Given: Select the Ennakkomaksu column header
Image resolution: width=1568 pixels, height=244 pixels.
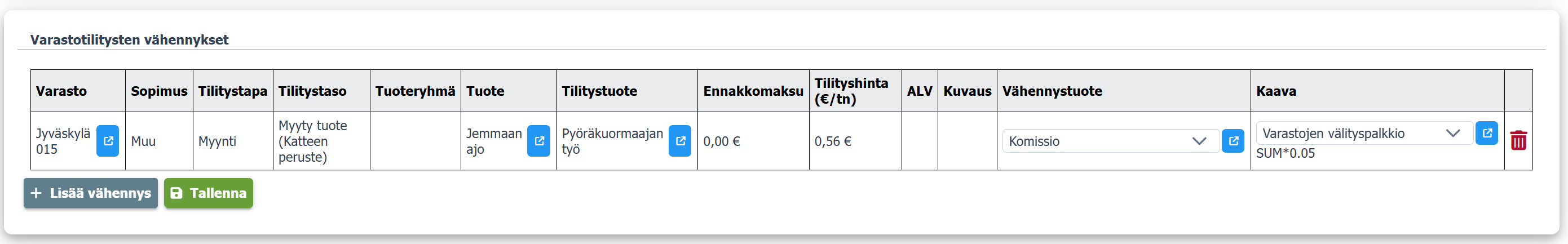Looking at the screenshot, I should click(753, 91).
